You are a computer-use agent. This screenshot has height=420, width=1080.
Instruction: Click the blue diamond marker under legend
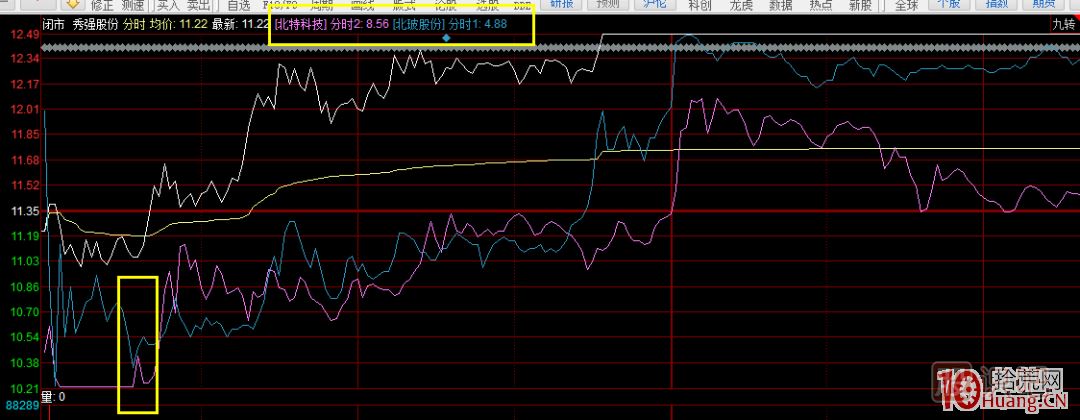point(446,38)
